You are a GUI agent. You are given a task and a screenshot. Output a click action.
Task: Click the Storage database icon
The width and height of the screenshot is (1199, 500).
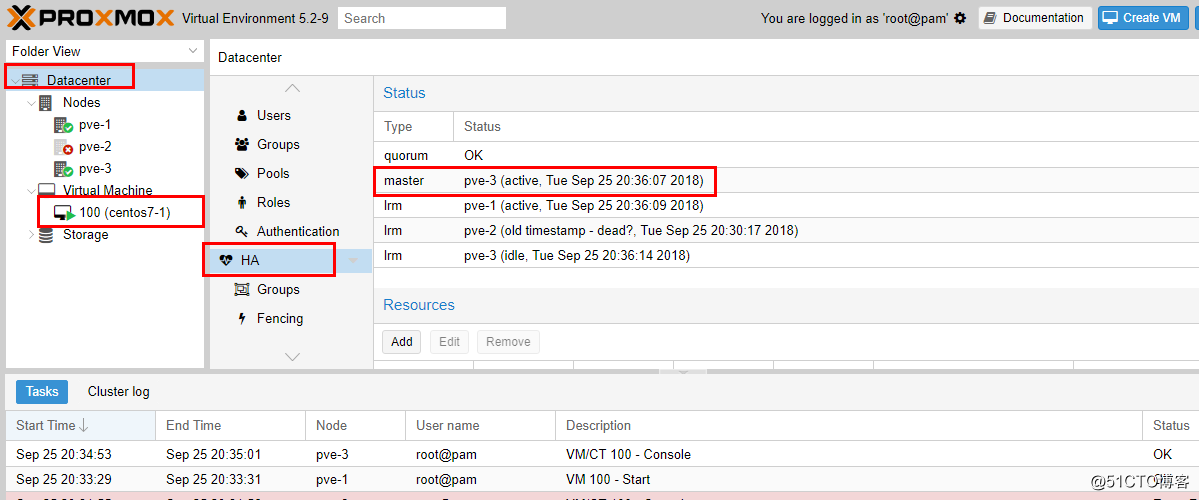point(46,235)
